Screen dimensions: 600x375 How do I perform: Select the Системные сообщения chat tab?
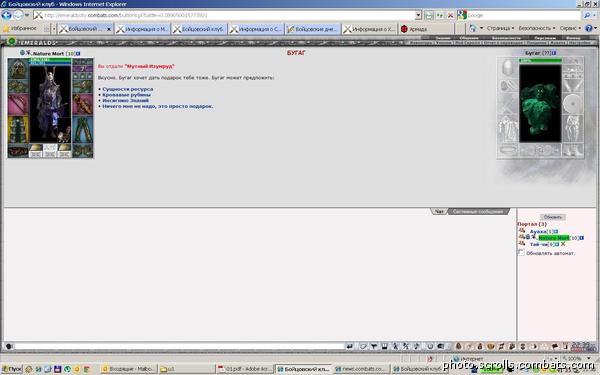pos(478,211)
